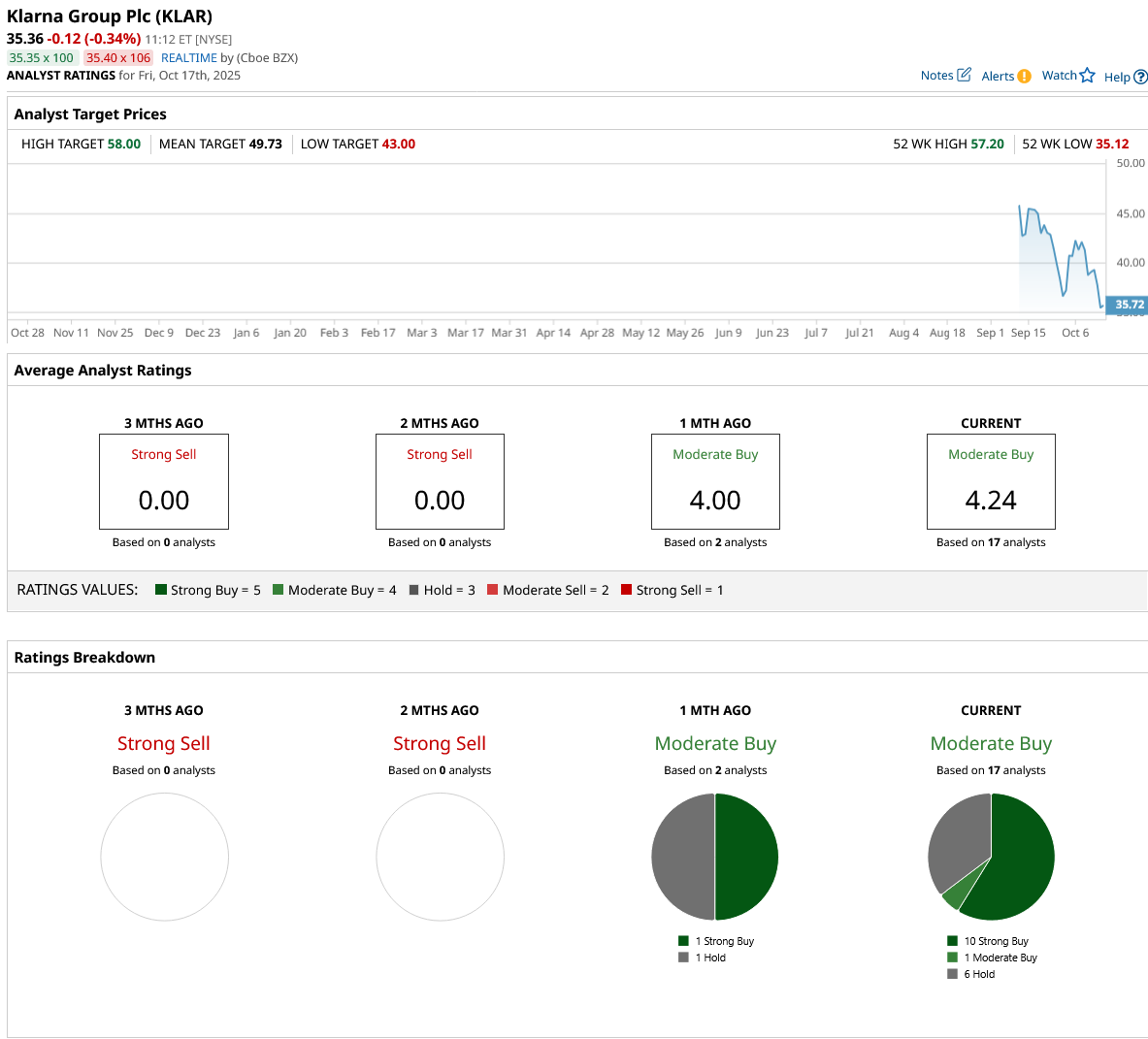Click the 4.00 one month ago rating box

pyautogui.click(x=715, y=481)
